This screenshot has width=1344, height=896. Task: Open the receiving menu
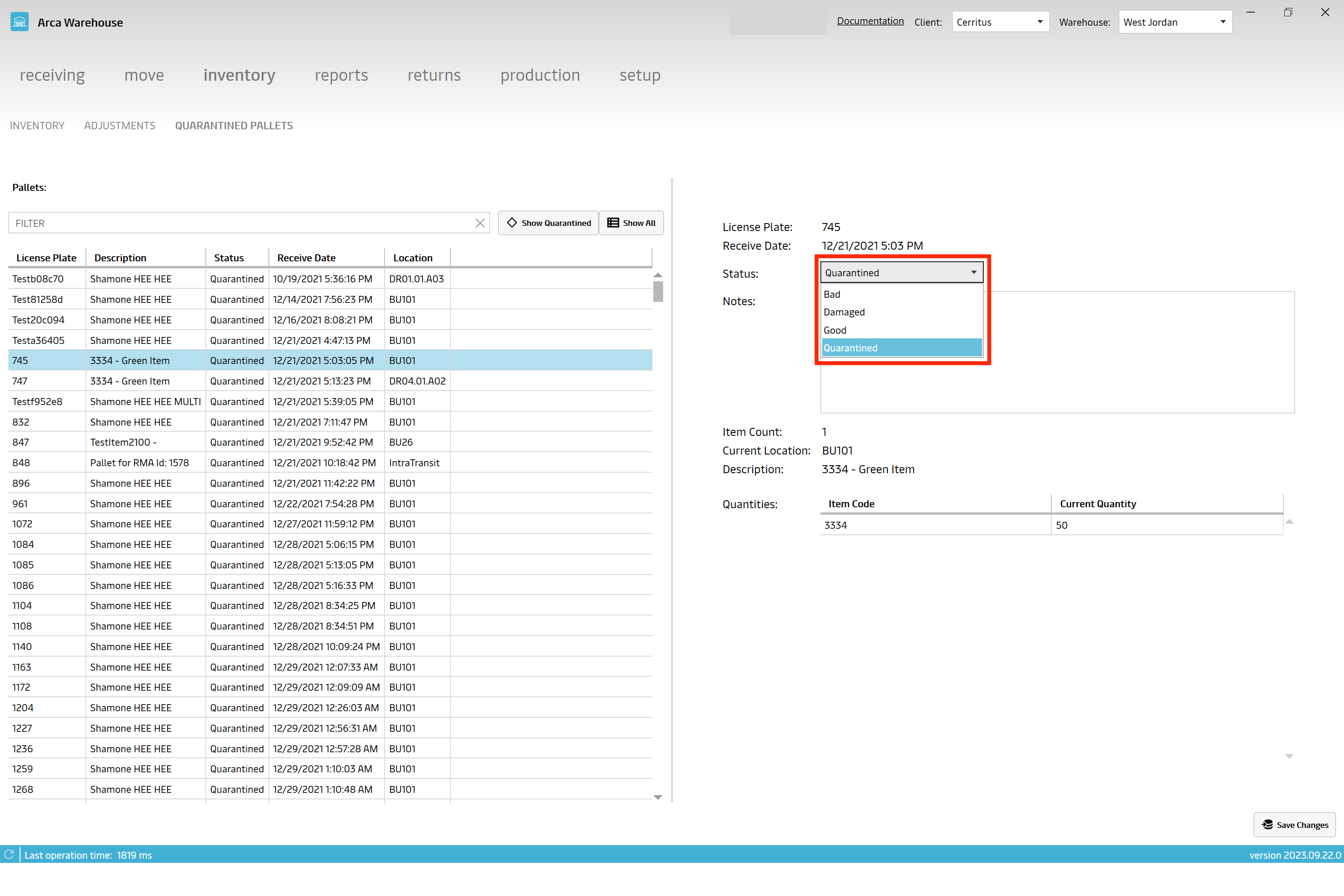pos(52,76)
